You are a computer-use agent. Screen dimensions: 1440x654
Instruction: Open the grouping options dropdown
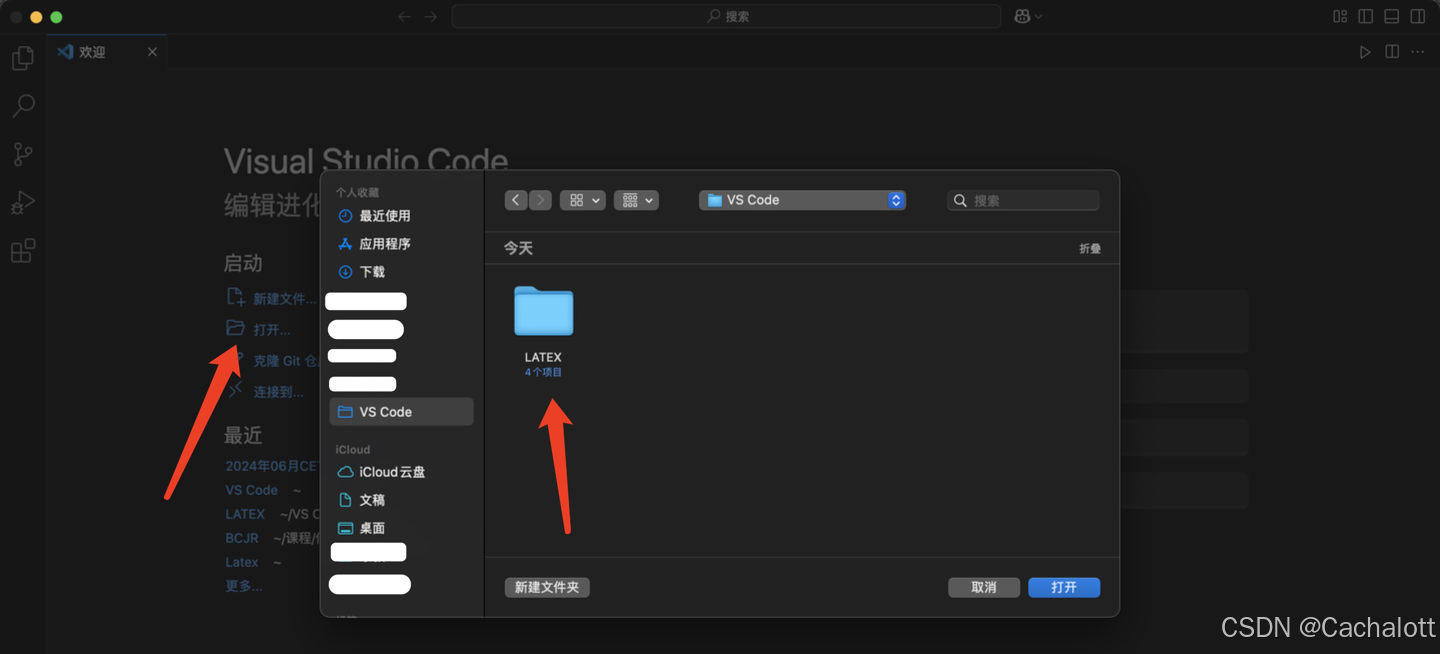click(x=636, y=200)
